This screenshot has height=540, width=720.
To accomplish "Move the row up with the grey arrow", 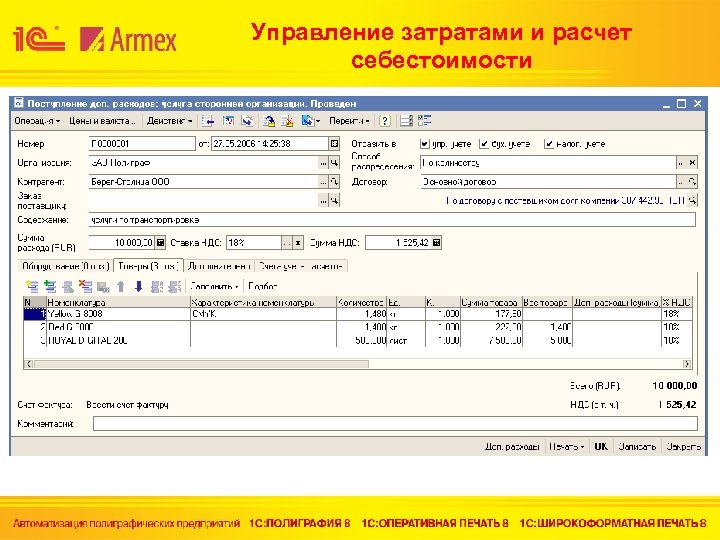I will (x=121, y=287).
